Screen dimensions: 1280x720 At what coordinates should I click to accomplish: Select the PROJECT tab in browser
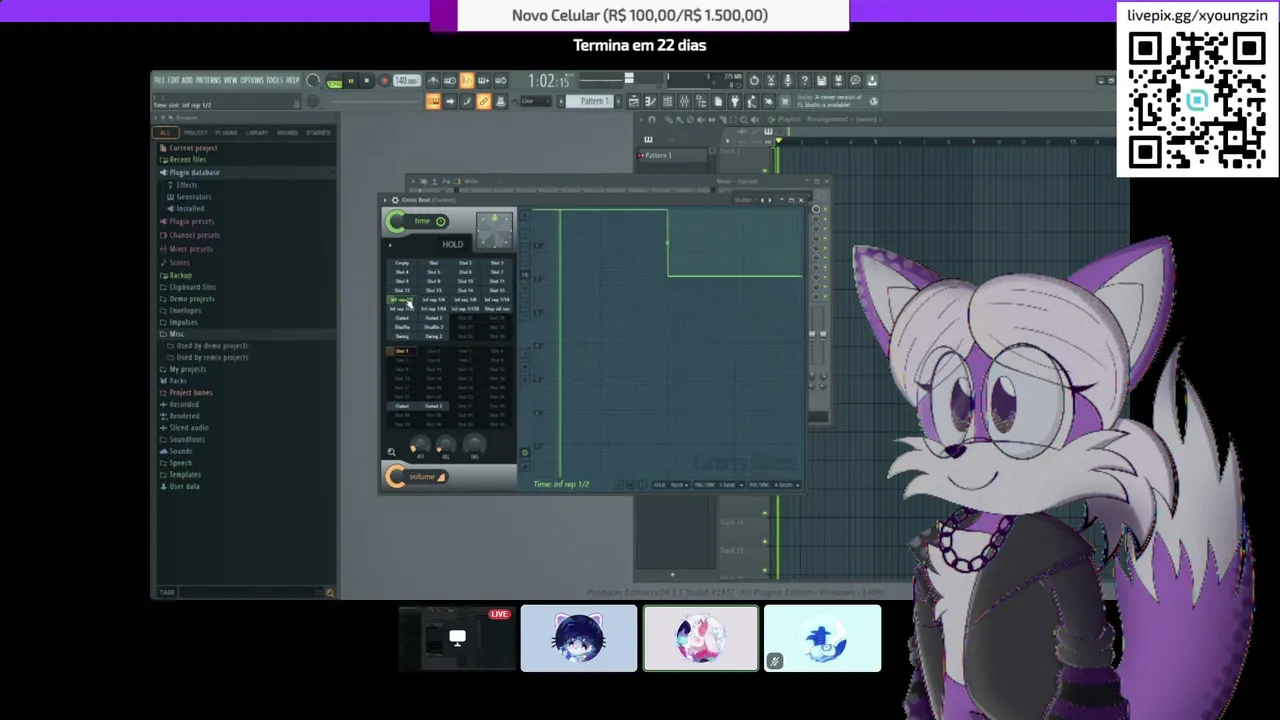point(196,132)
